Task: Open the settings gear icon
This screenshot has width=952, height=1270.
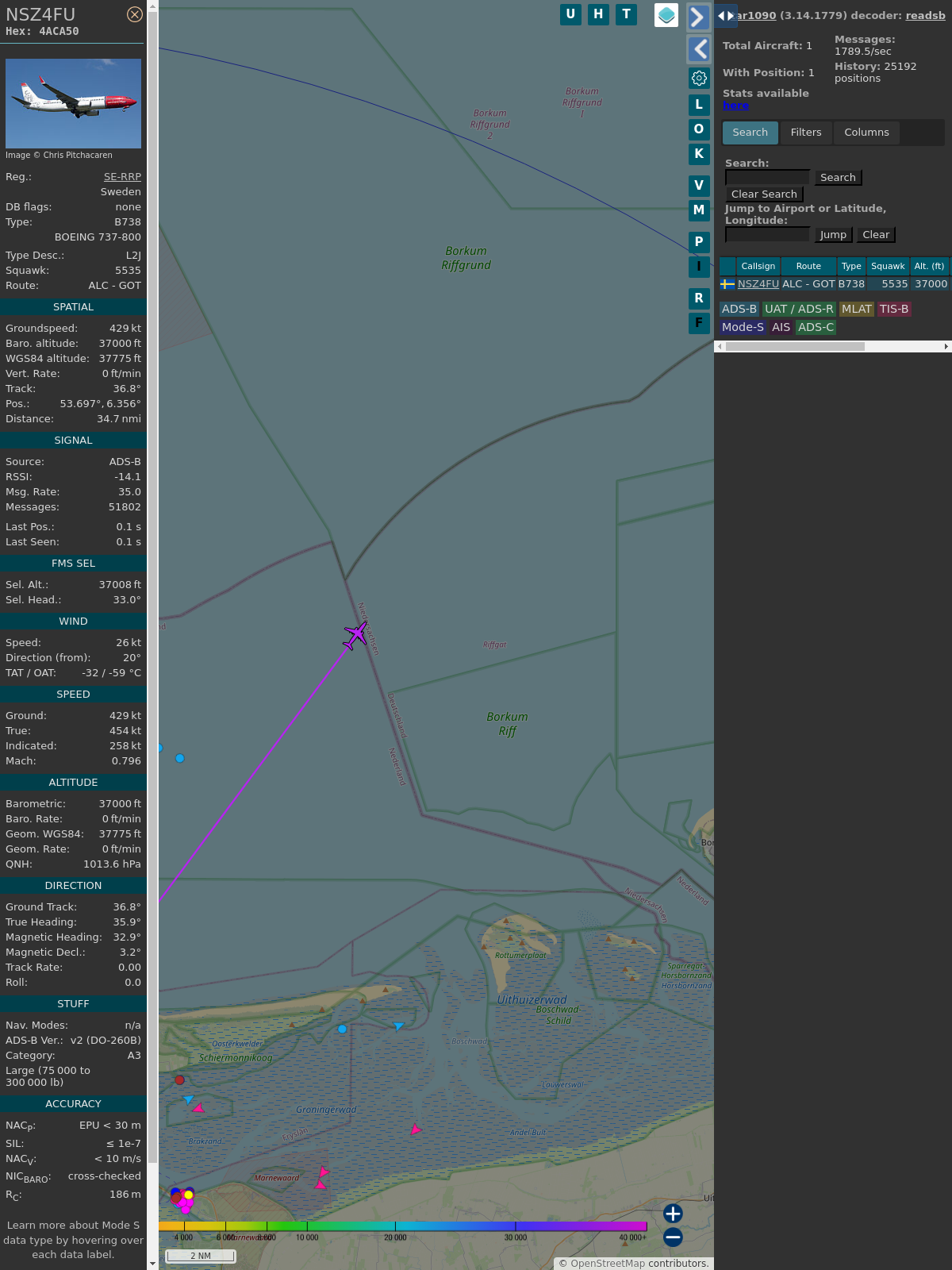Action: coord(699,78)
